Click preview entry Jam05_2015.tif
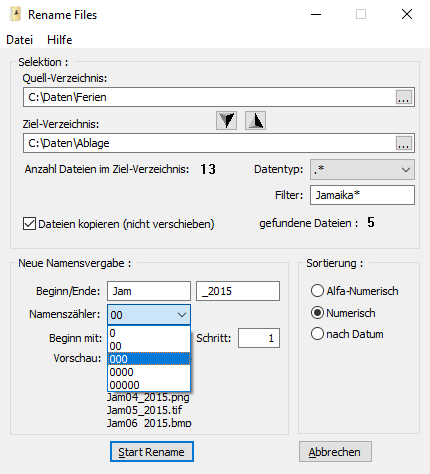 (144, 410)
